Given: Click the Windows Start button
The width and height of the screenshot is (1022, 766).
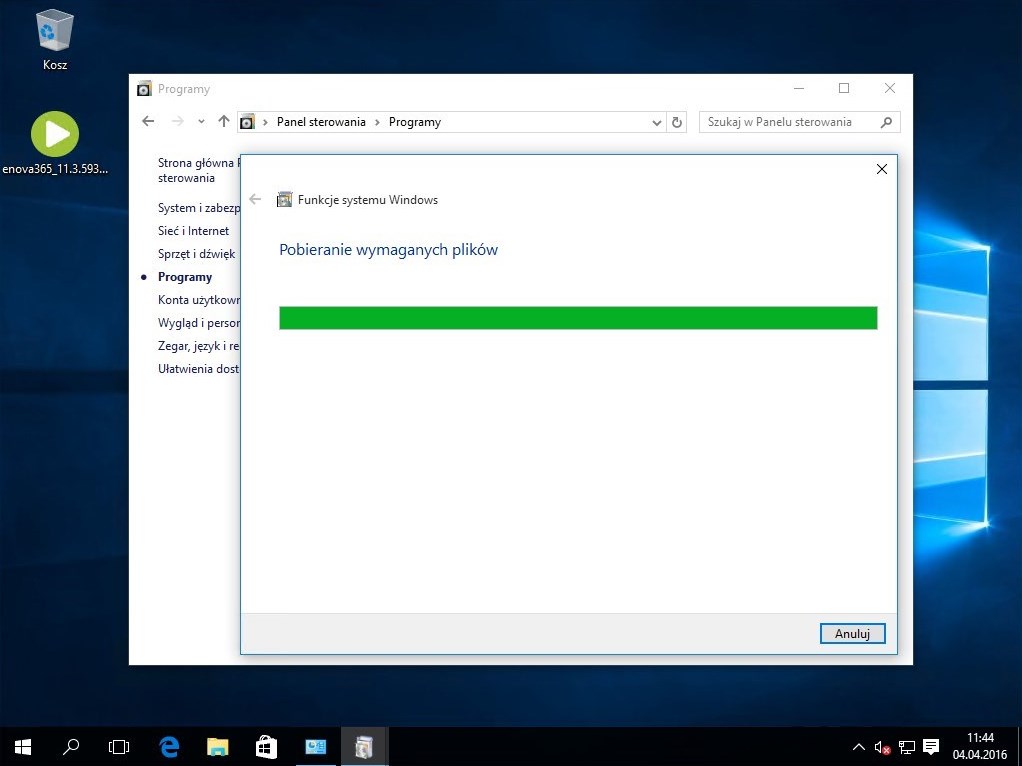Looking at the screenshot, I should (x=23, y=746).
